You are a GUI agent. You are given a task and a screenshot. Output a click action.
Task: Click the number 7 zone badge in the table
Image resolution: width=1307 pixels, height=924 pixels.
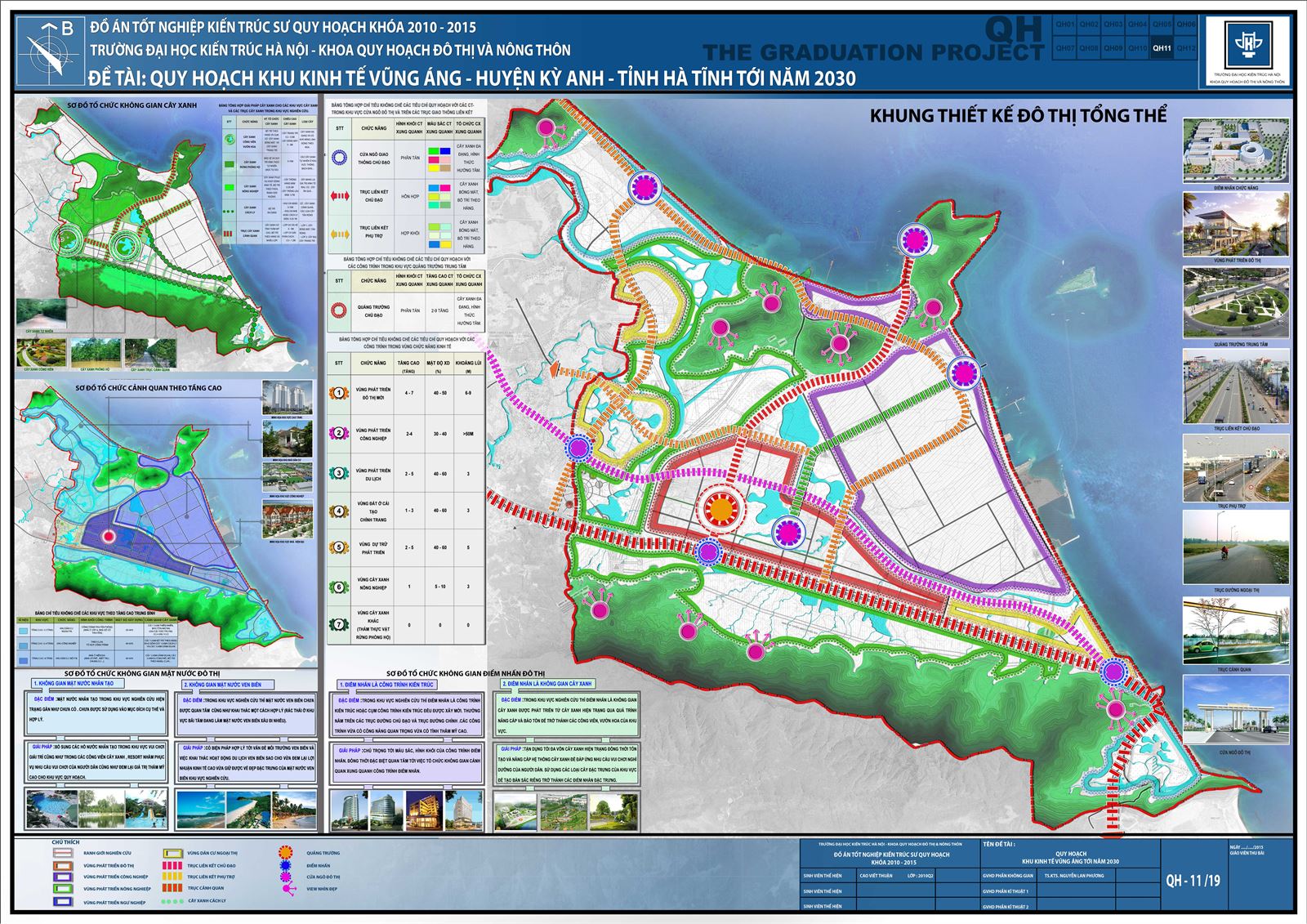340,625
